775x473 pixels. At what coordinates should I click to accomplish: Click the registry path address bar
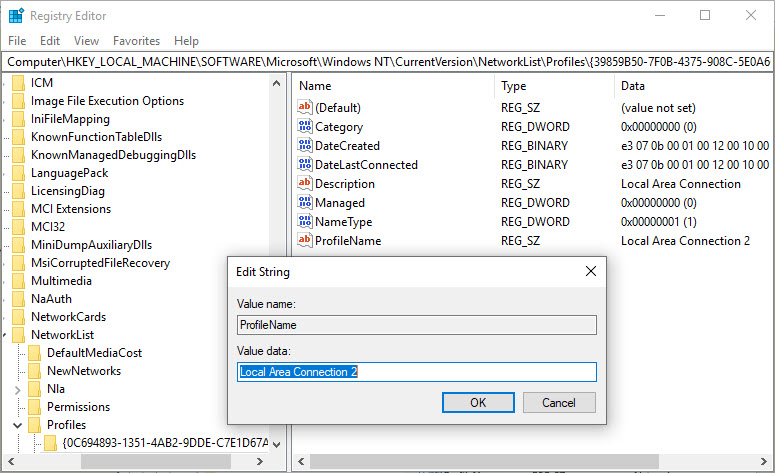point(388,62)
